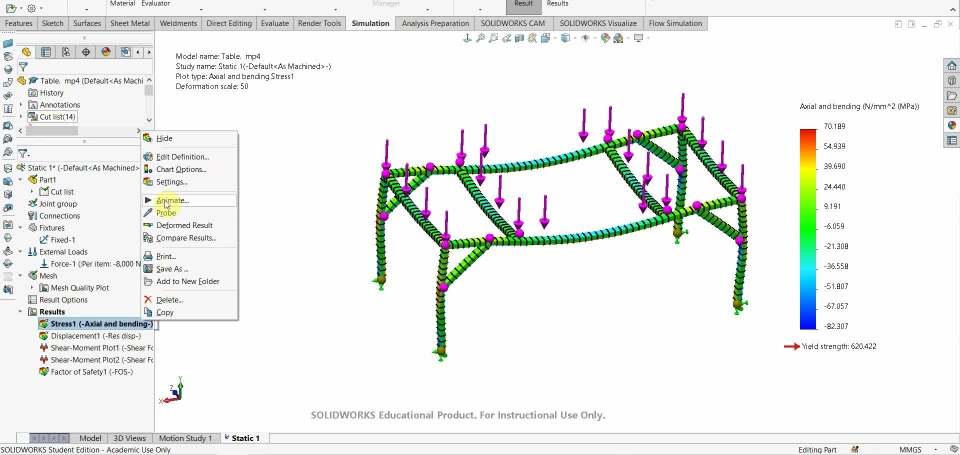The image size is (960, 455).
Task: Click the Zoom to Fit magnifier icon
Action: coord(481,38)
